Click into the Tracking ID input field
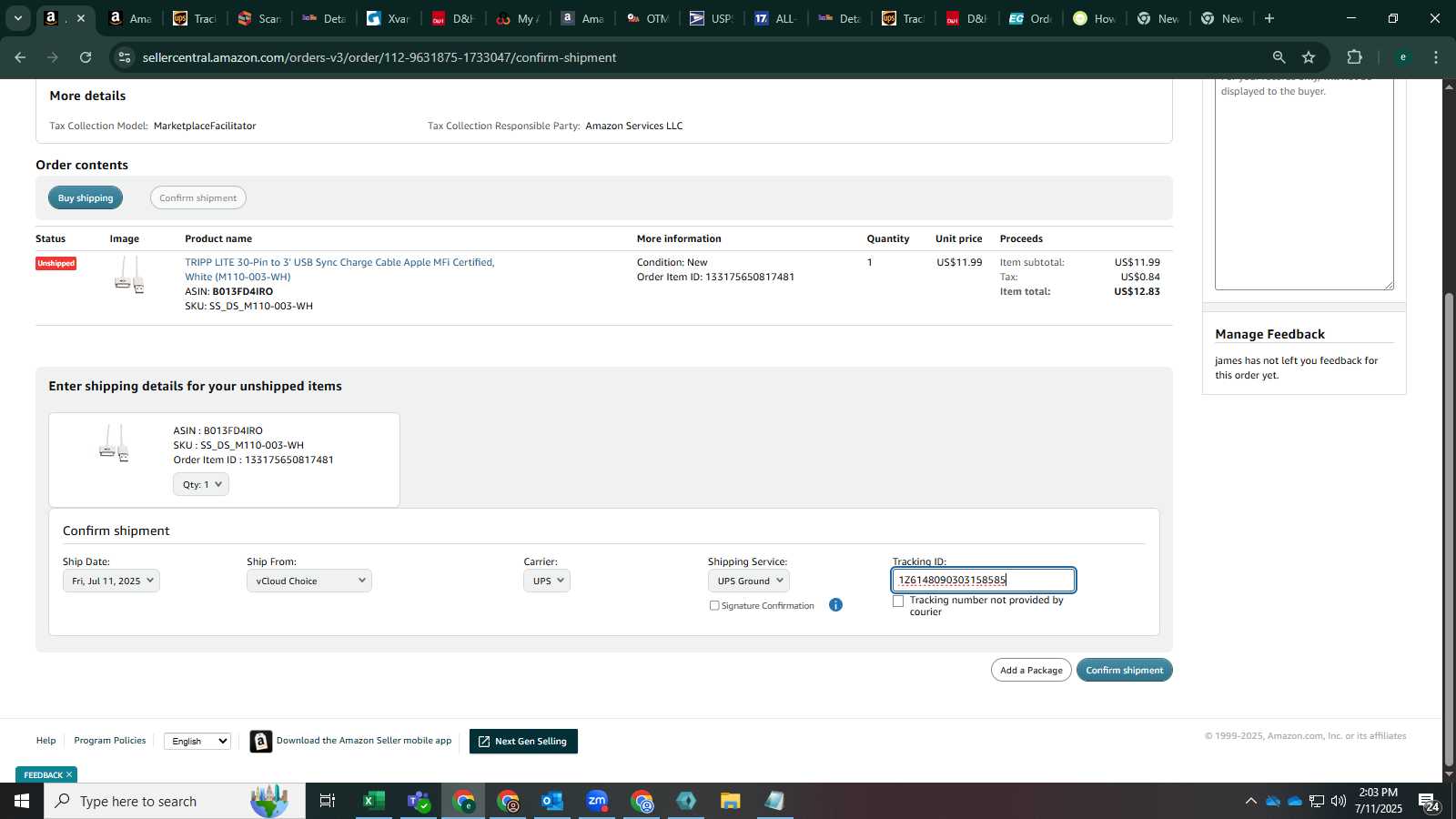 click(983, 580)
